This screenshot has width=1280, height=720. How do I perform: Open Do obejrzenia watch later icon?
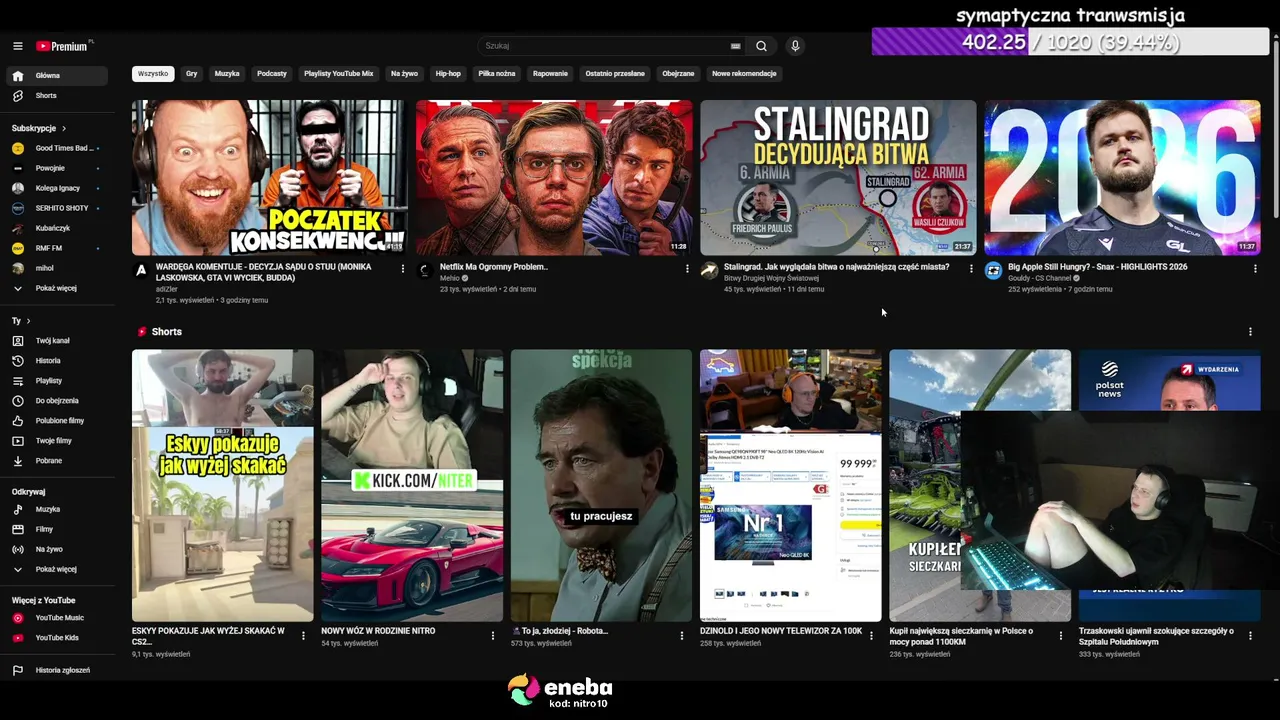click(17, 401)
